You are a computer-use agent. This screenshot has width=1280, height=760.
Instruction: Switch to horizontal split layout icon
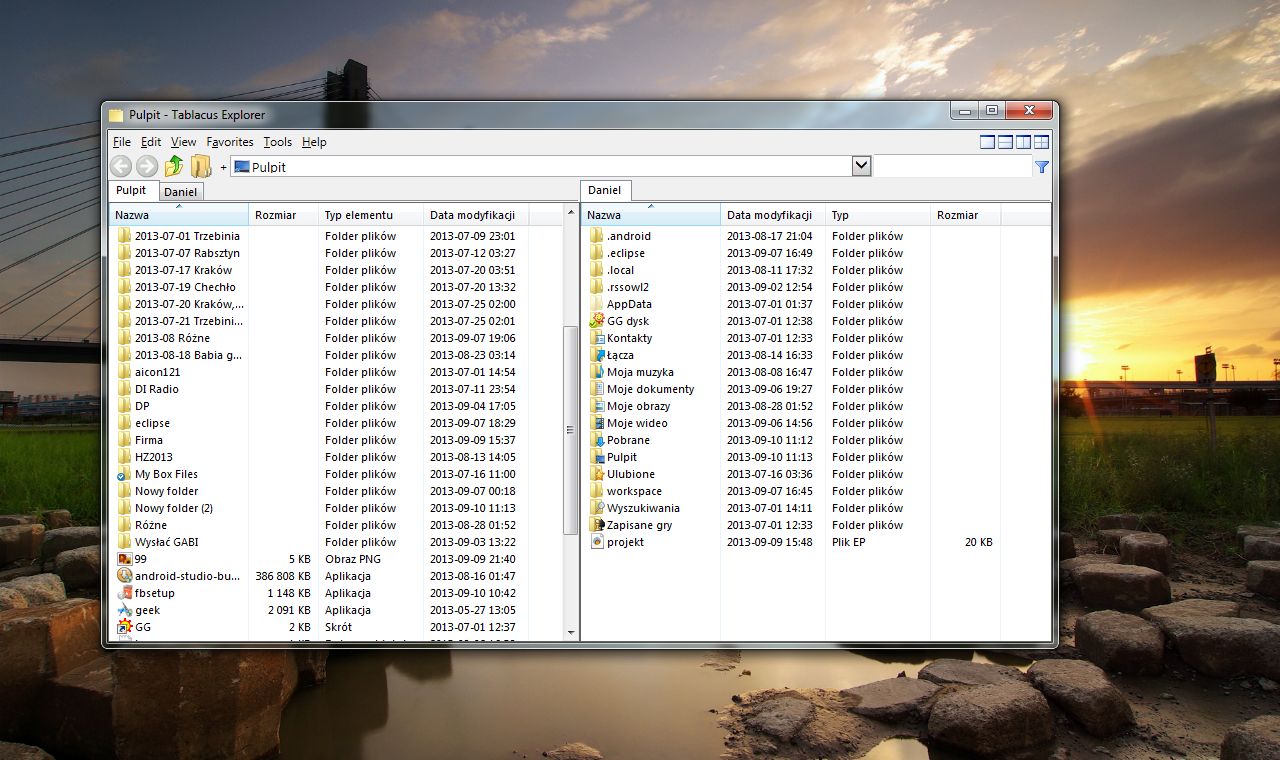[x=1006, y=142]
